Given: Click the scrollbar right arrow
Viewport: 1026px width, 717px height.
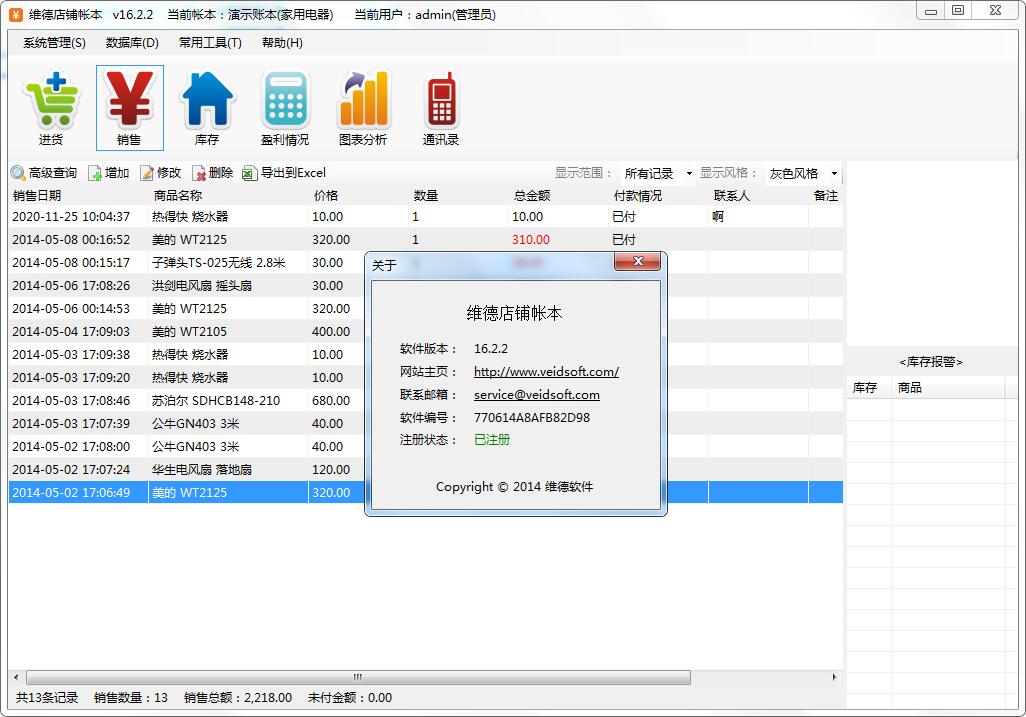Looking at the screenshot, I should pyautogui.click(x=834, y=677).
